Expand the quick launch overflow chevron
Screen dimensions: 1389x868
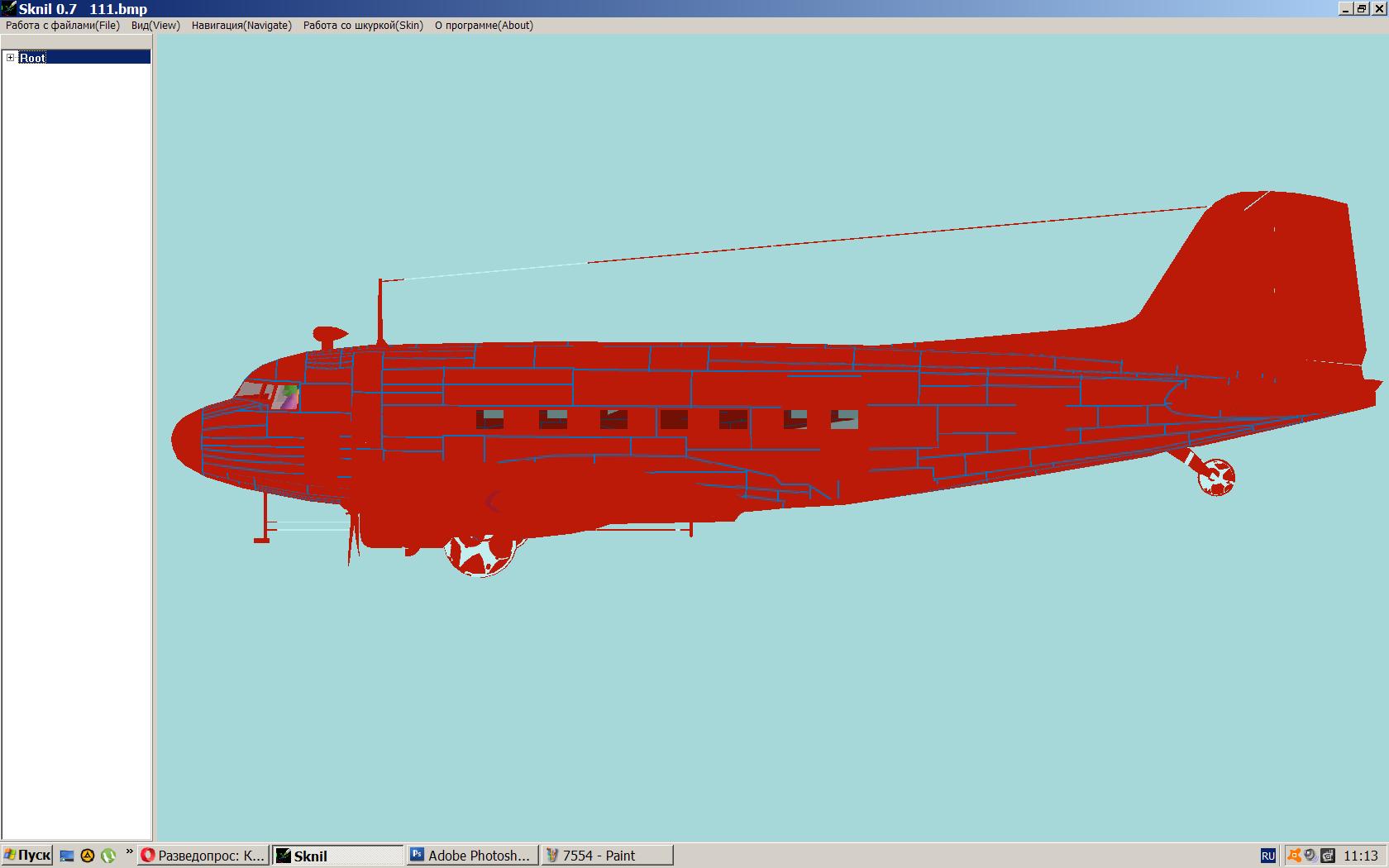pos(129,852)
